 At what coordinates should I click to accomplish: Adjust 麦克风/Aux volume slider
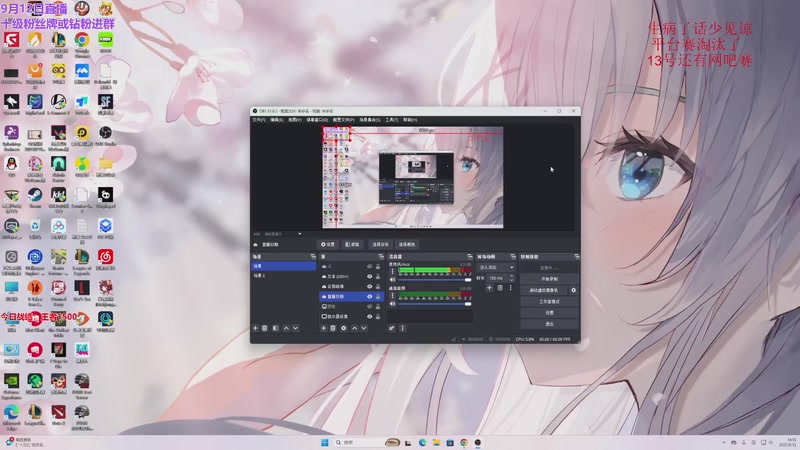(434, 280)
